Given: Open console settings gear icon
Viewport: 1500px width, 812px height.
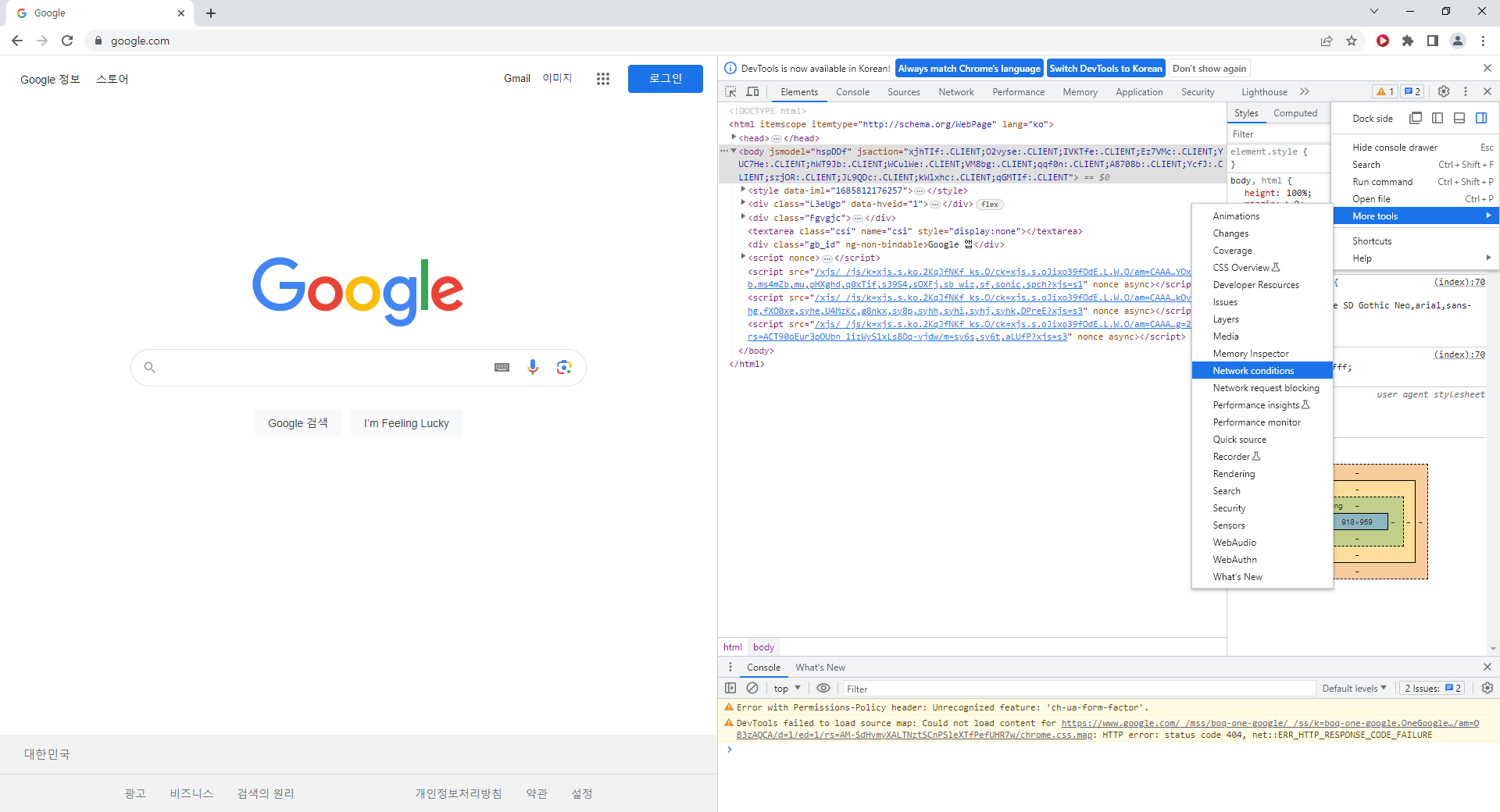Looking at the screenshot, I should 1487,688.
